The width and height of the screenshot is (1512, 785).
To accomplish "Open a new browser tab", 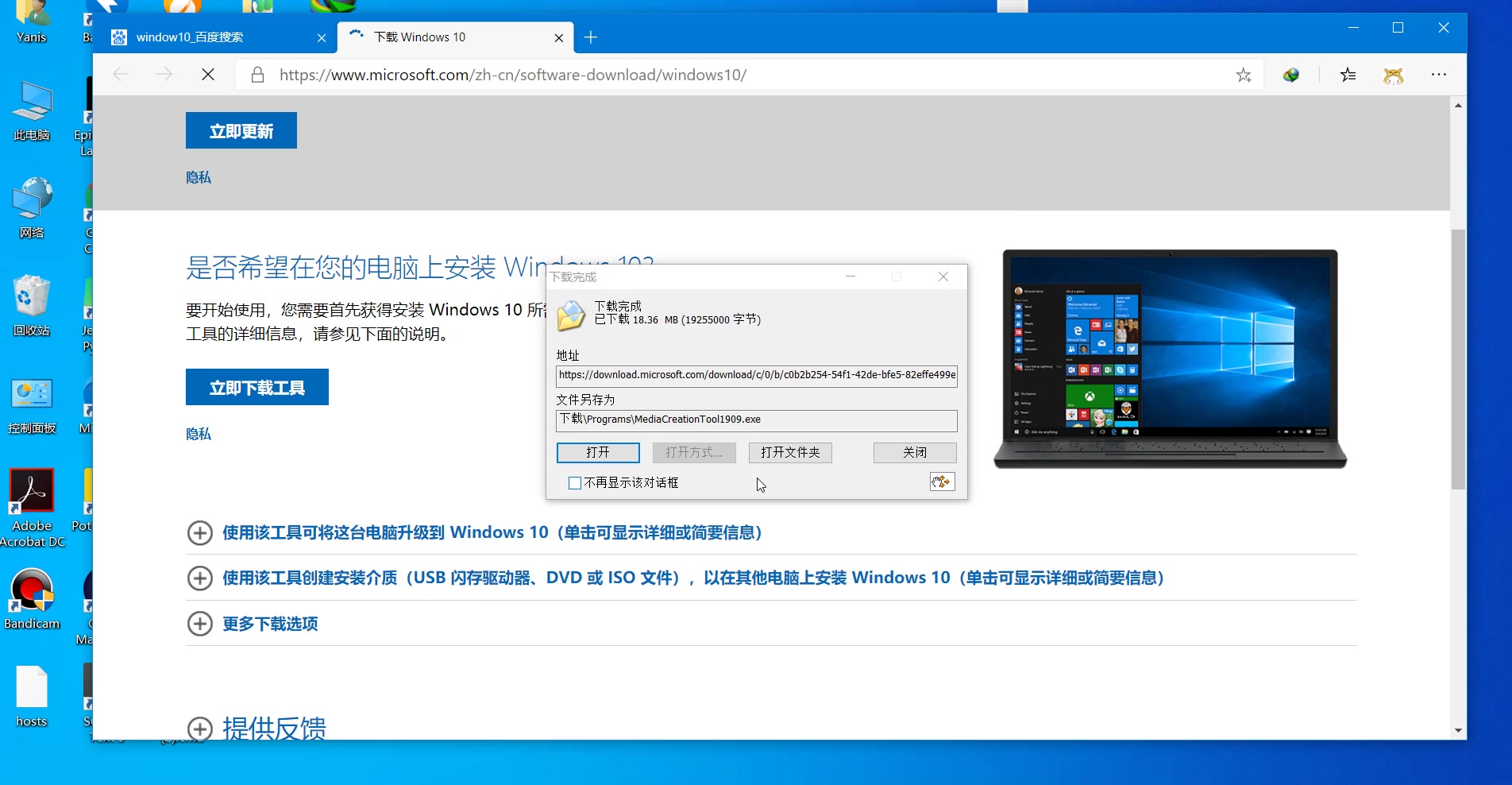I will (590, 37).
